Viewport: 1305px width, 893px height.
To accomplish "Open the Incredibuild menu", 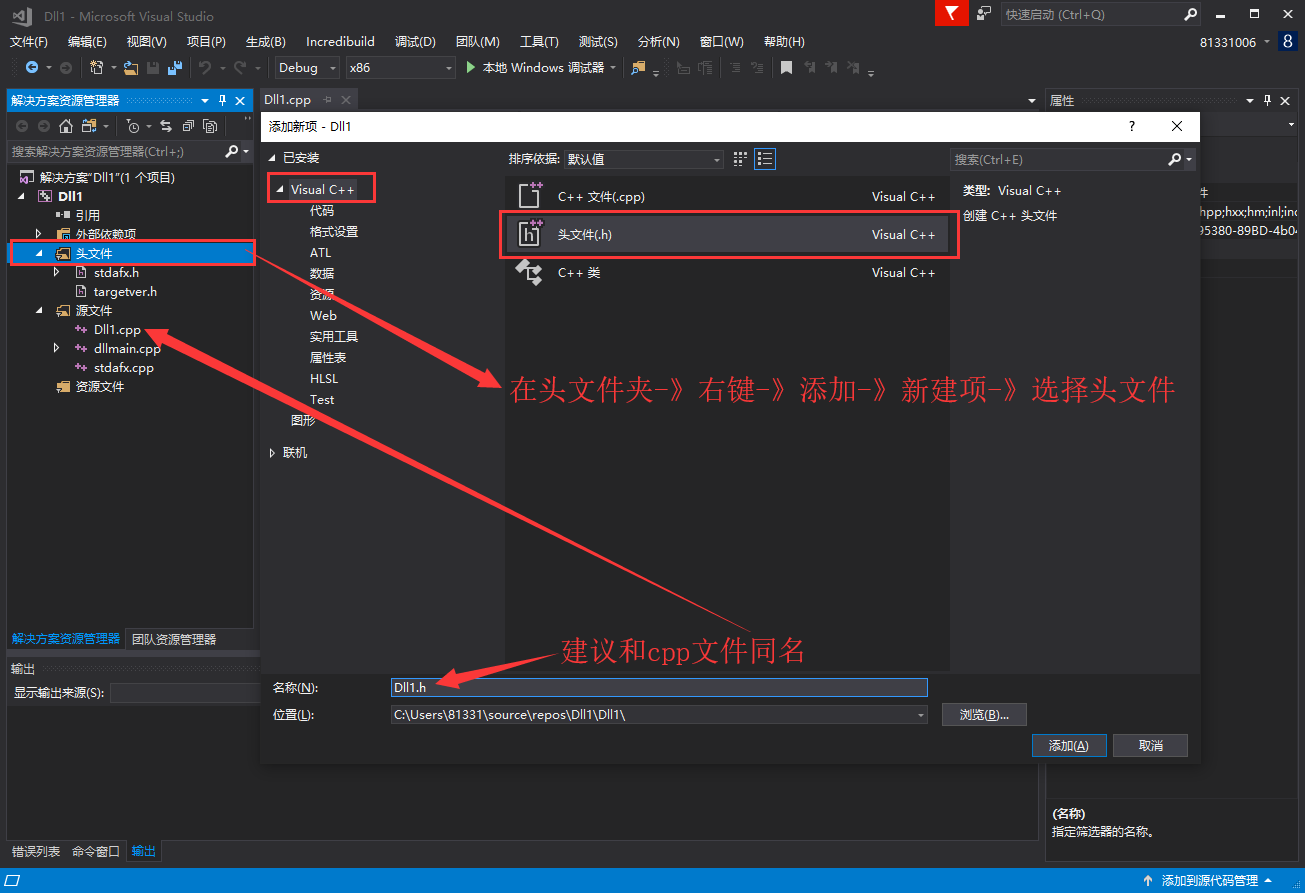I will tap(340, 42).
